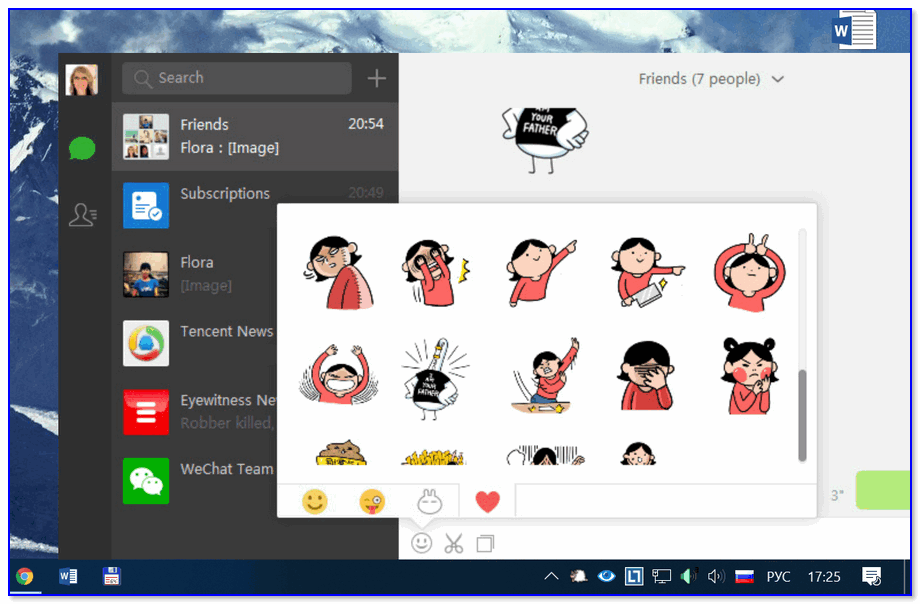Click the Search chats input field
This screenshot has height=604, width=920.
238,78
